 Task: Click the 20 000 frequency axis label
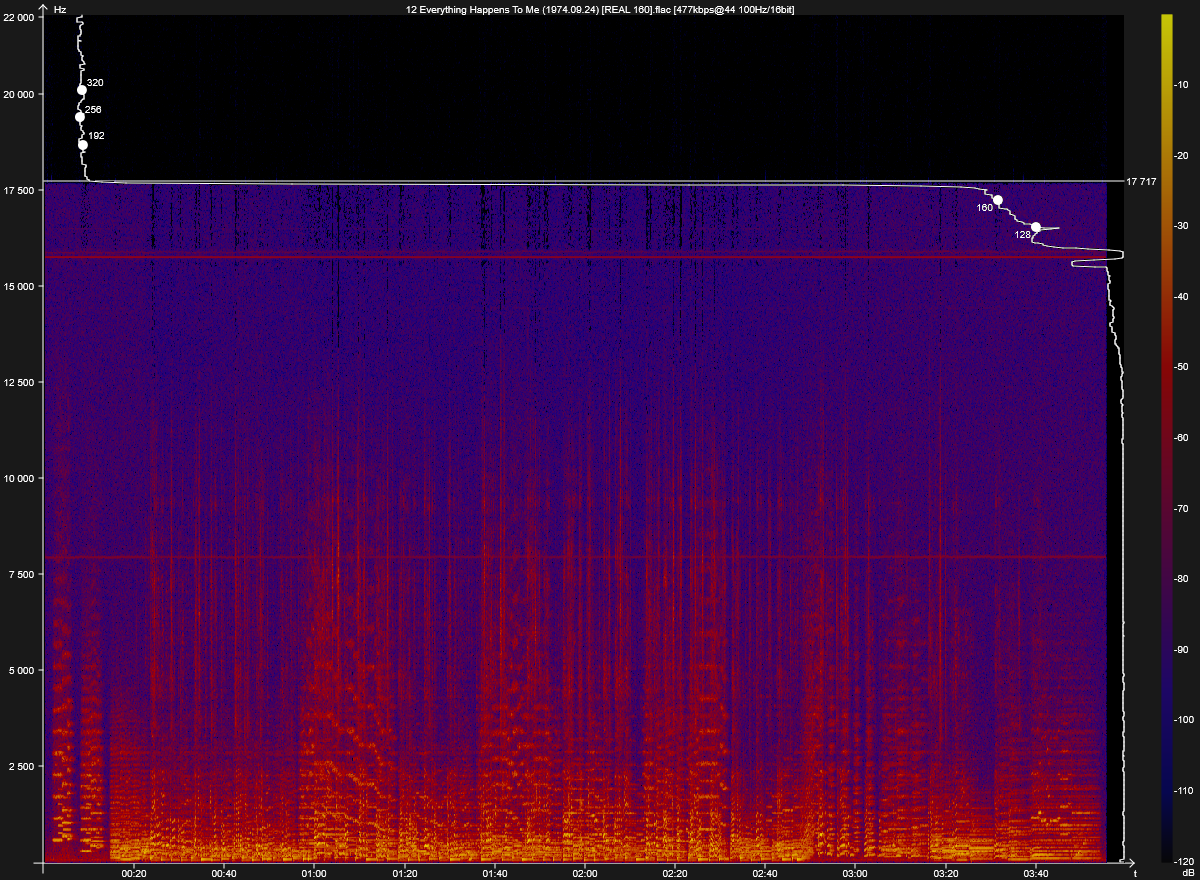pos(20,94)
